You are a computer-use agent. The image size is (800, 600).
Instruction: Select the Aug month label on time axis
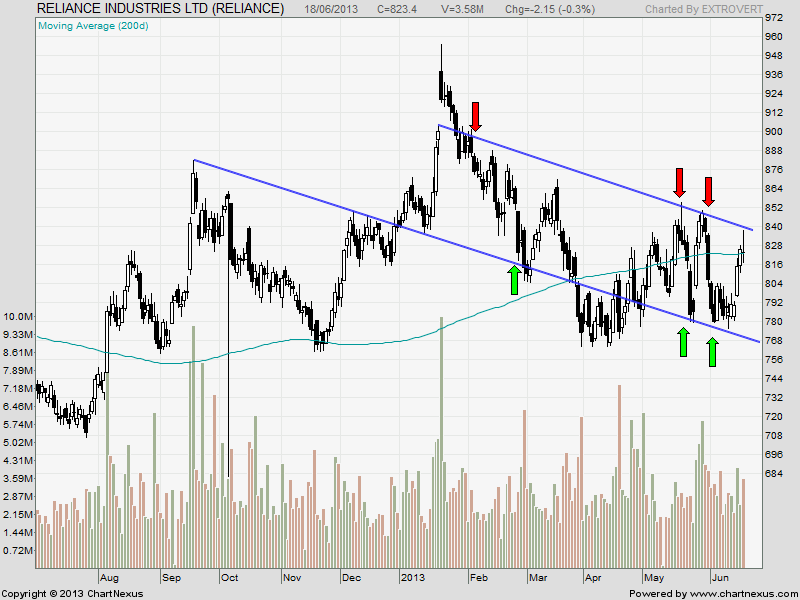coord(109,578)
